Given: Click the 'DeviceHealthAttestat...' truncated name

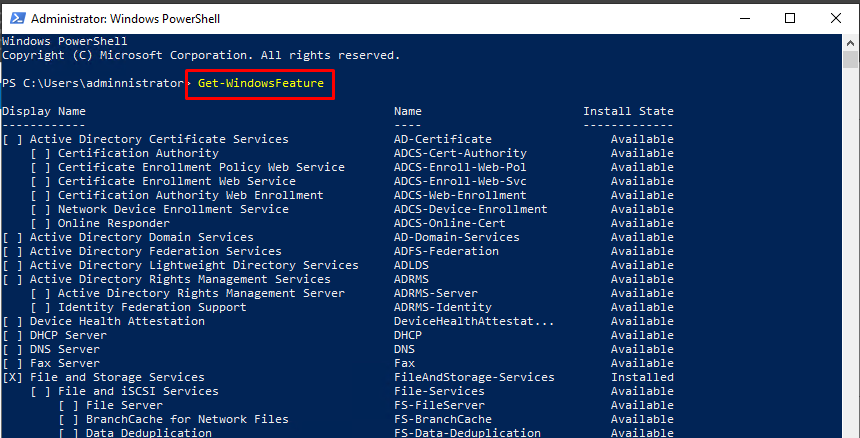Looking at the screenshot, I should [x=474, y=321].
